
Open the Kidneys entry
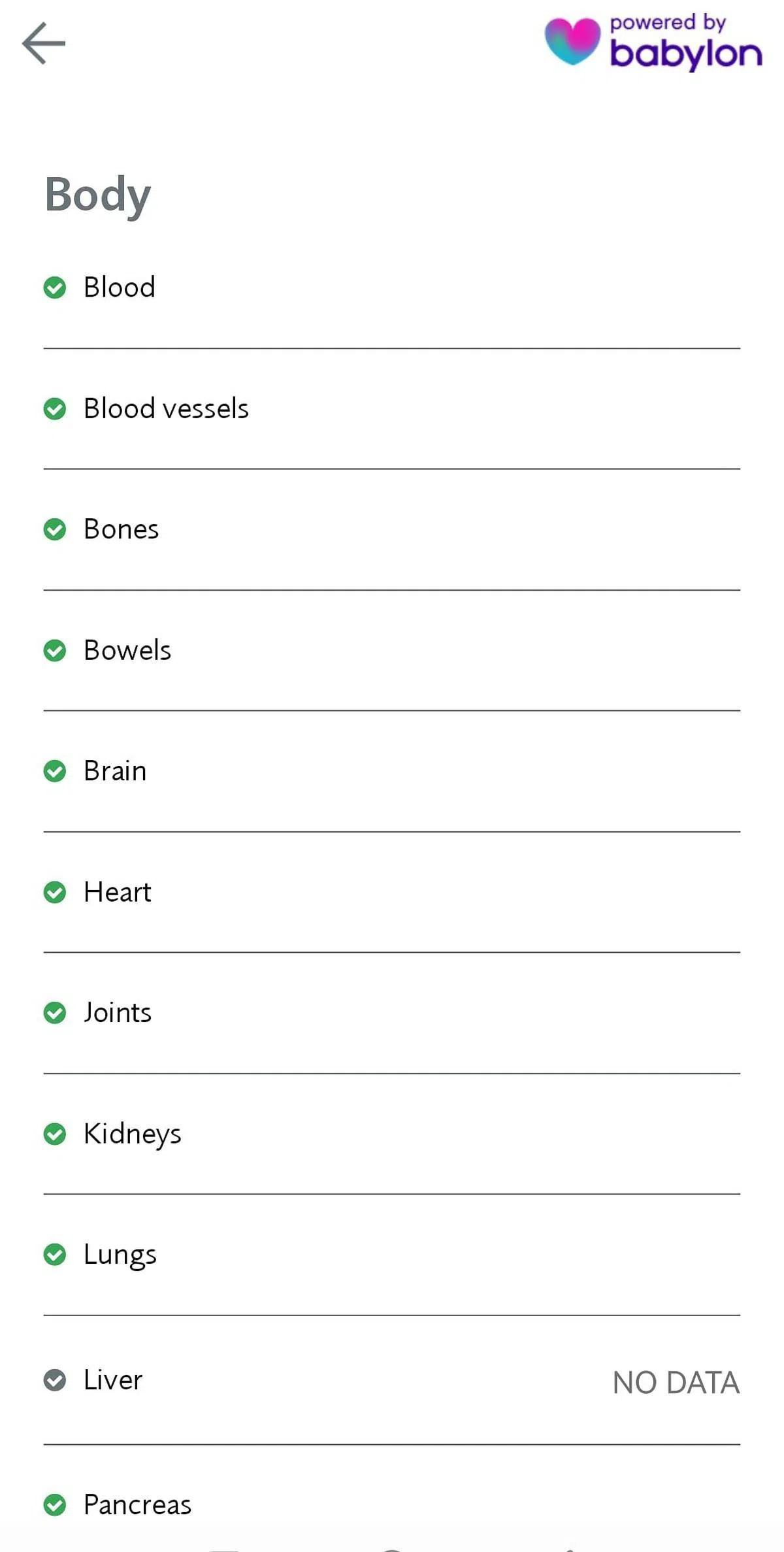tap(133, 1134)
